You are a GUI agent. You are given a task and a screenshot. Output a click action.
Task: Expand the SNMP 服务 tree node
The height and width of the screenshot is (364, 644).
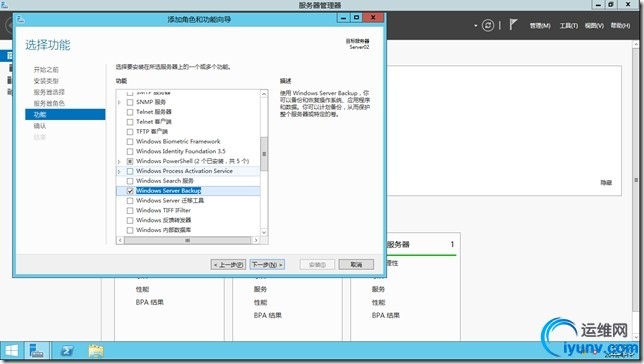(x=120, y=102)
